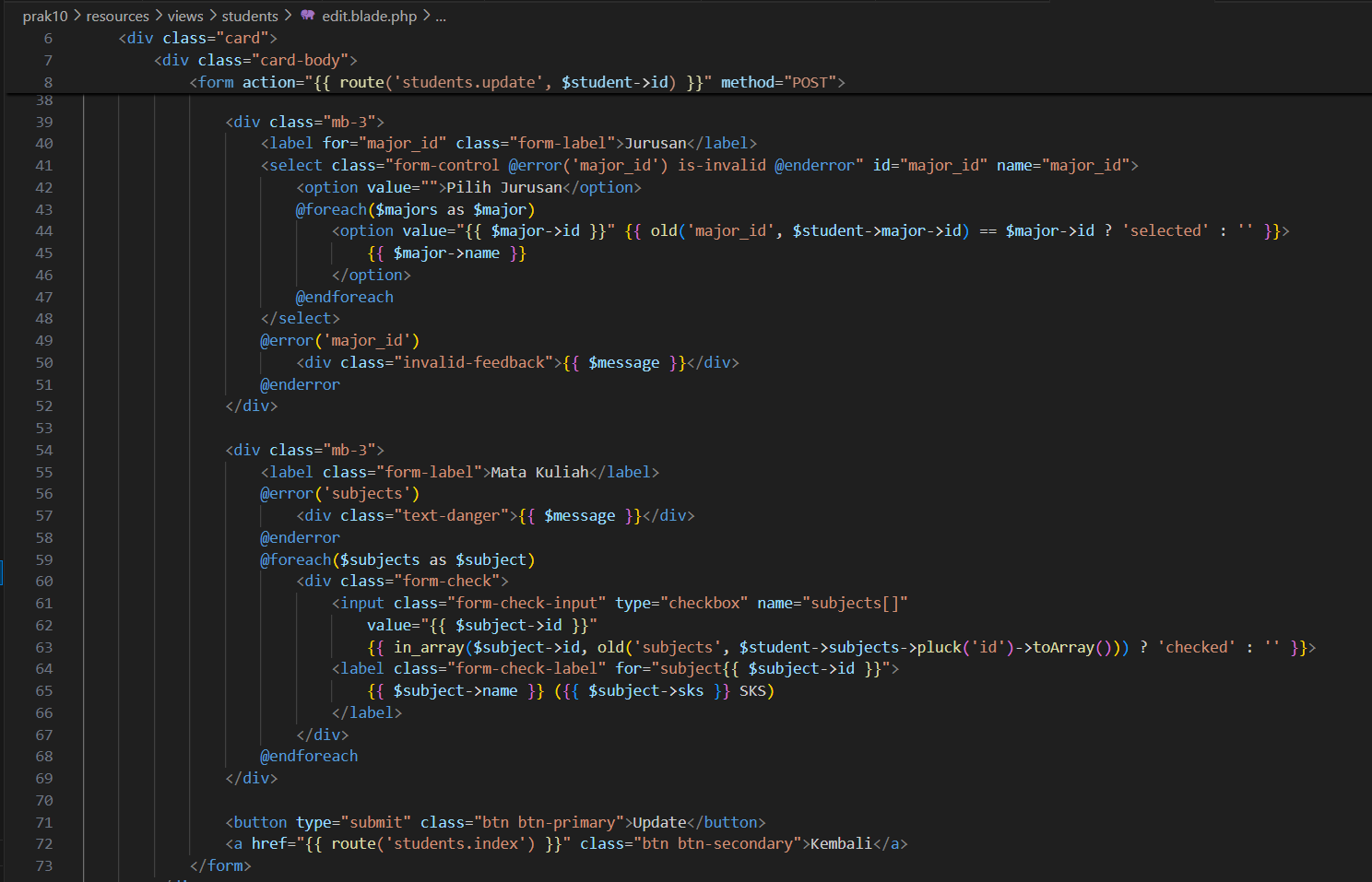Open the views breadcrumb dropdown
The height and width of the screenshot is (882, 1372).
click(185, 16)
